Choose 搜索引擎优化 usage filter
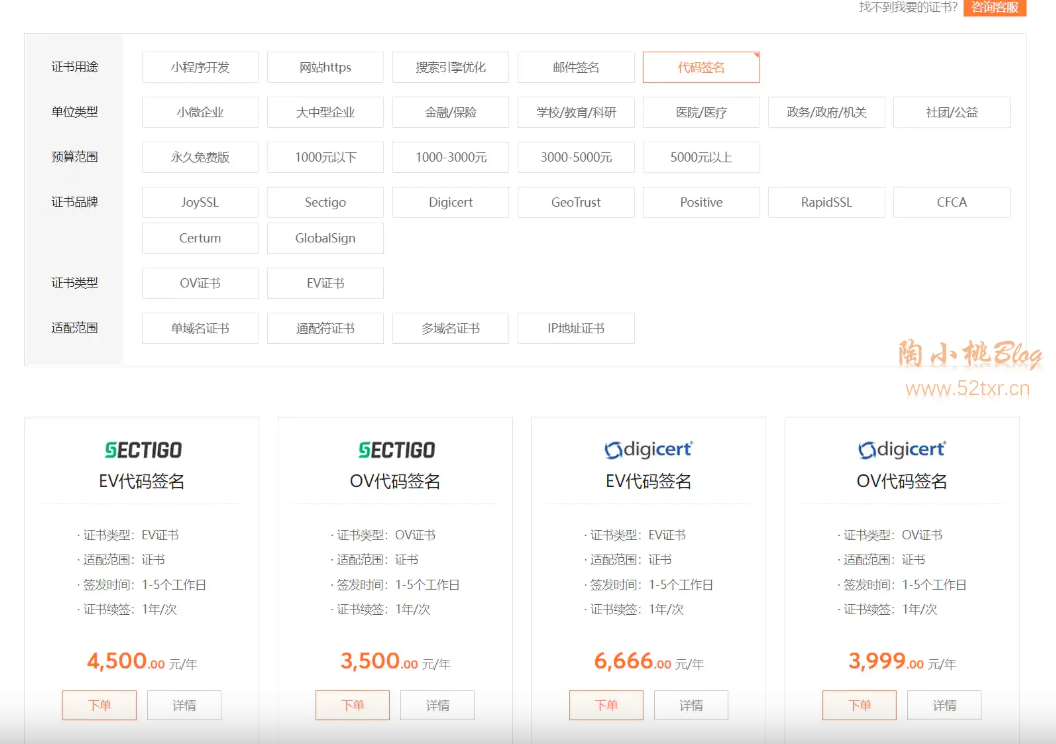This screenshot has height=744, width=1056. [451, 67]
